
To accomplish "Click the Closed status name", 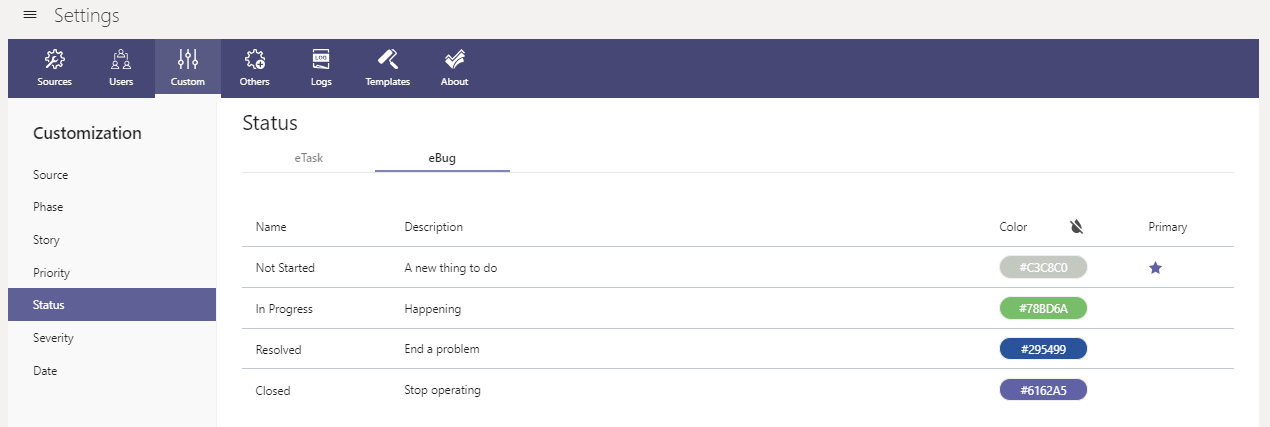I will click(273, 391).
